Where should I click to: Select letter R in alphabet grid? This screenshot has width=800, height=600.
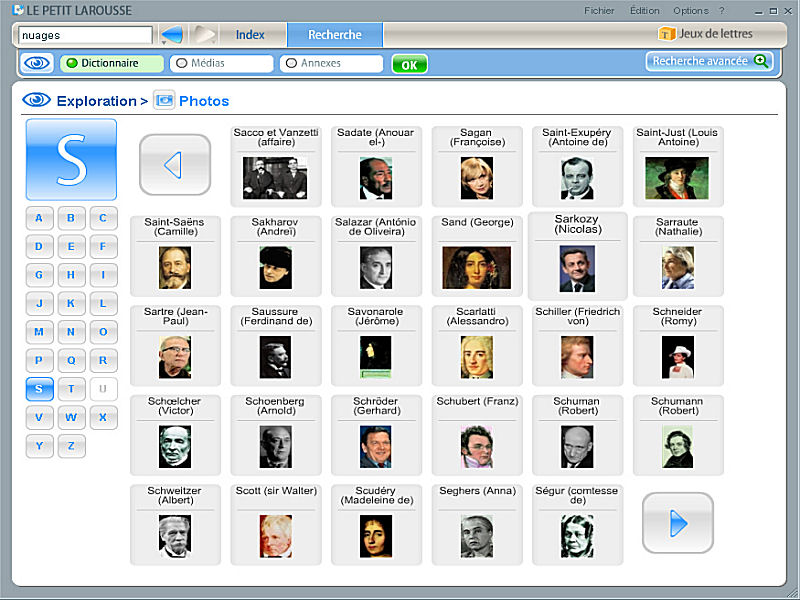(103, 361)
